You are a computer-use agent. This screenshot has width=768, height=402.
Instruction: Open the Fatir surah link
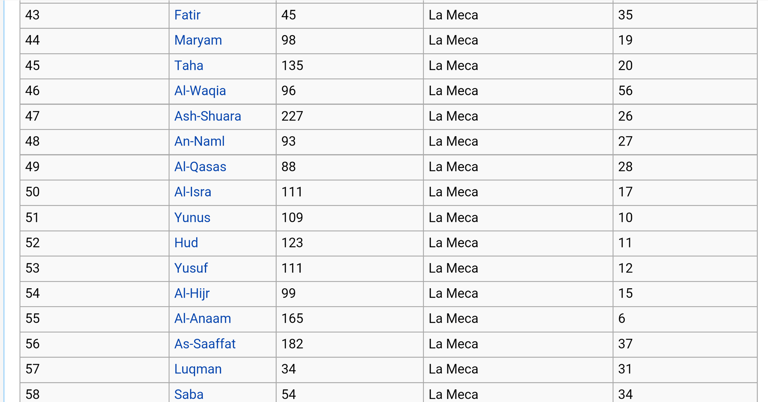[187, 15]
